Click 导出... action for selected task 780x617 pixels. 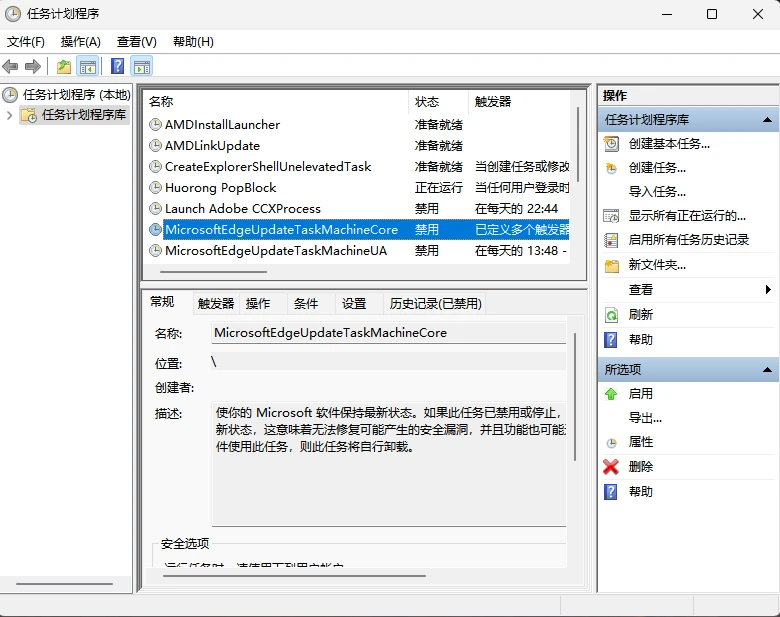(x=645, y=417)
